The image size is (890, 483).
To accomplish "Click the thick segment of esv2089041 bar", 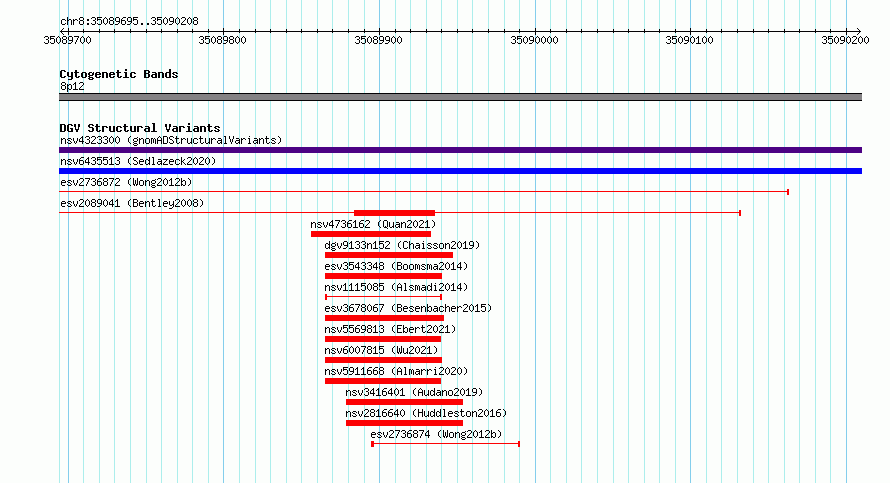I will pos(394,213).
